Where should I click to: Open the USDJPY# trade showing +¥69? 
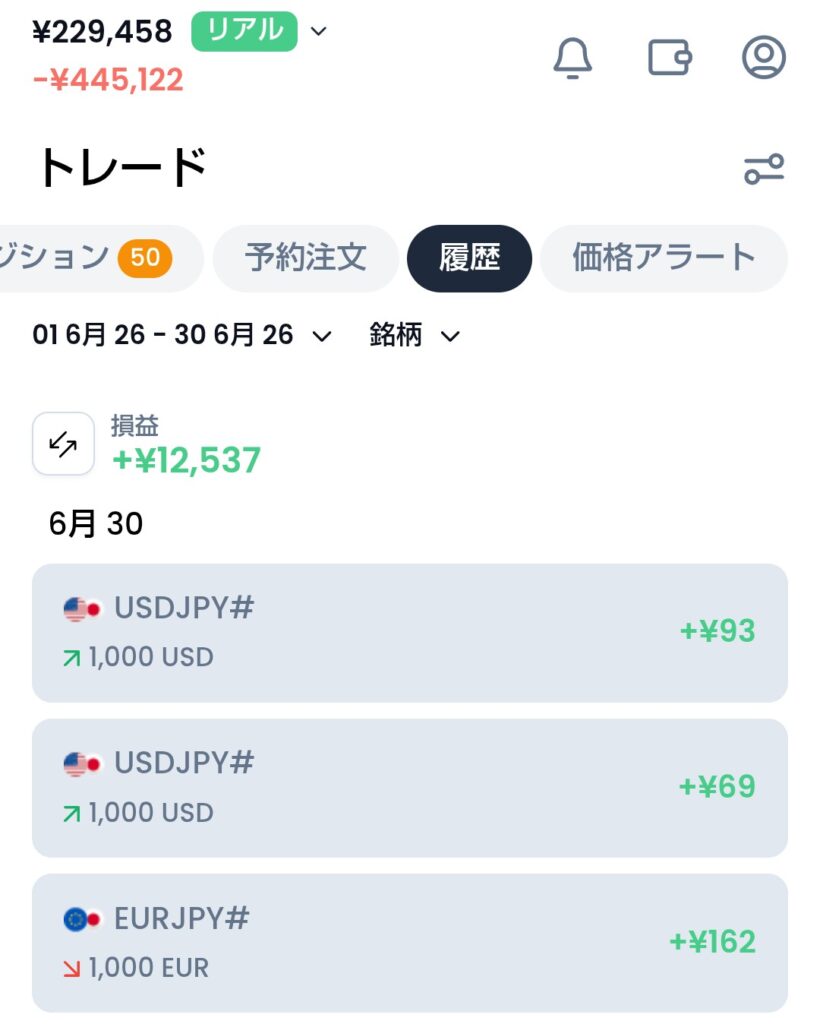click(x=410, y=788)
